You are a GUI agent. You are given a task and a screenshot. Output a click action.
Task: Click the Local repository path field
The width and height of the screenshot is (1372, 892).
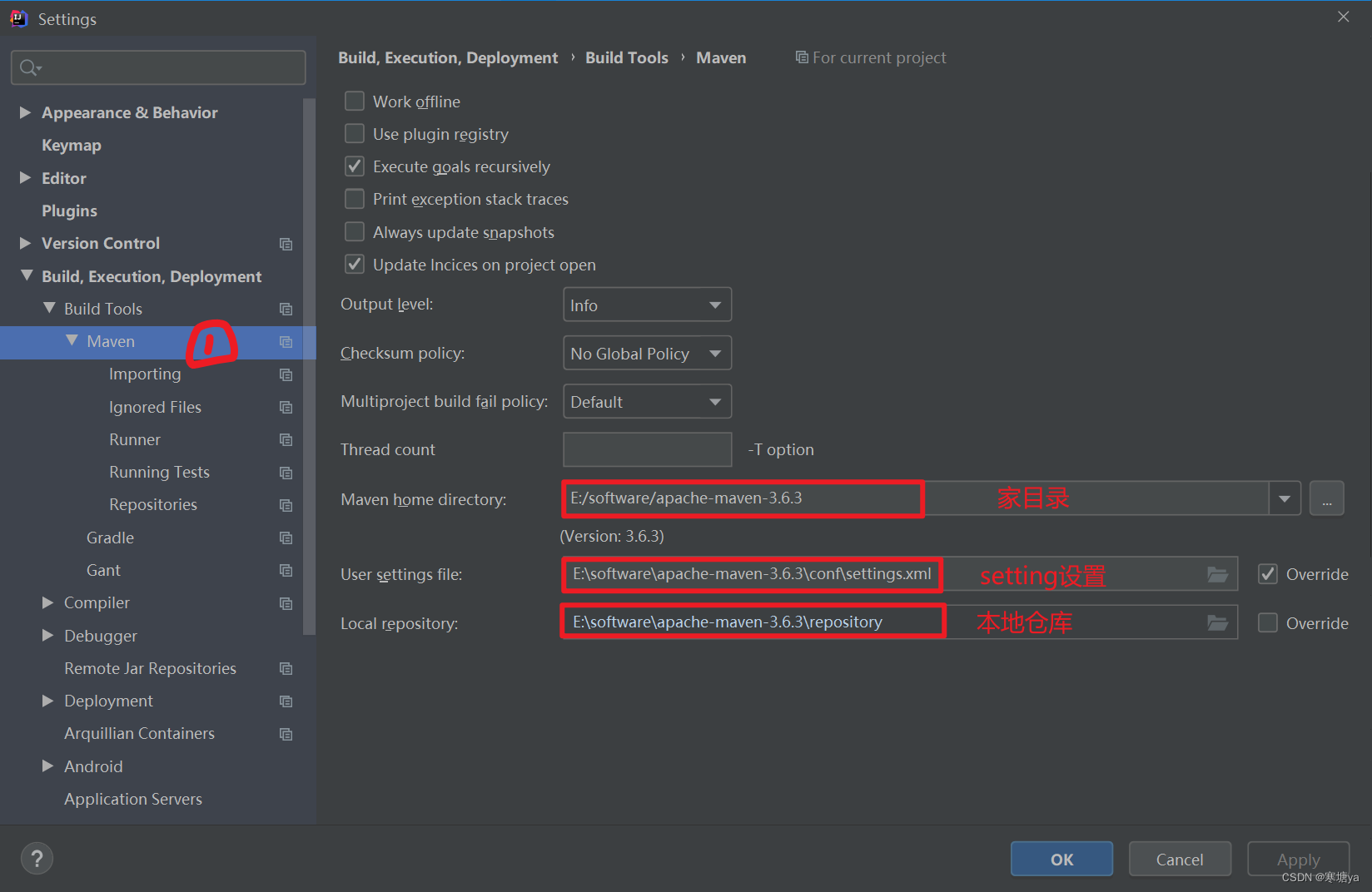pos(900,622)
